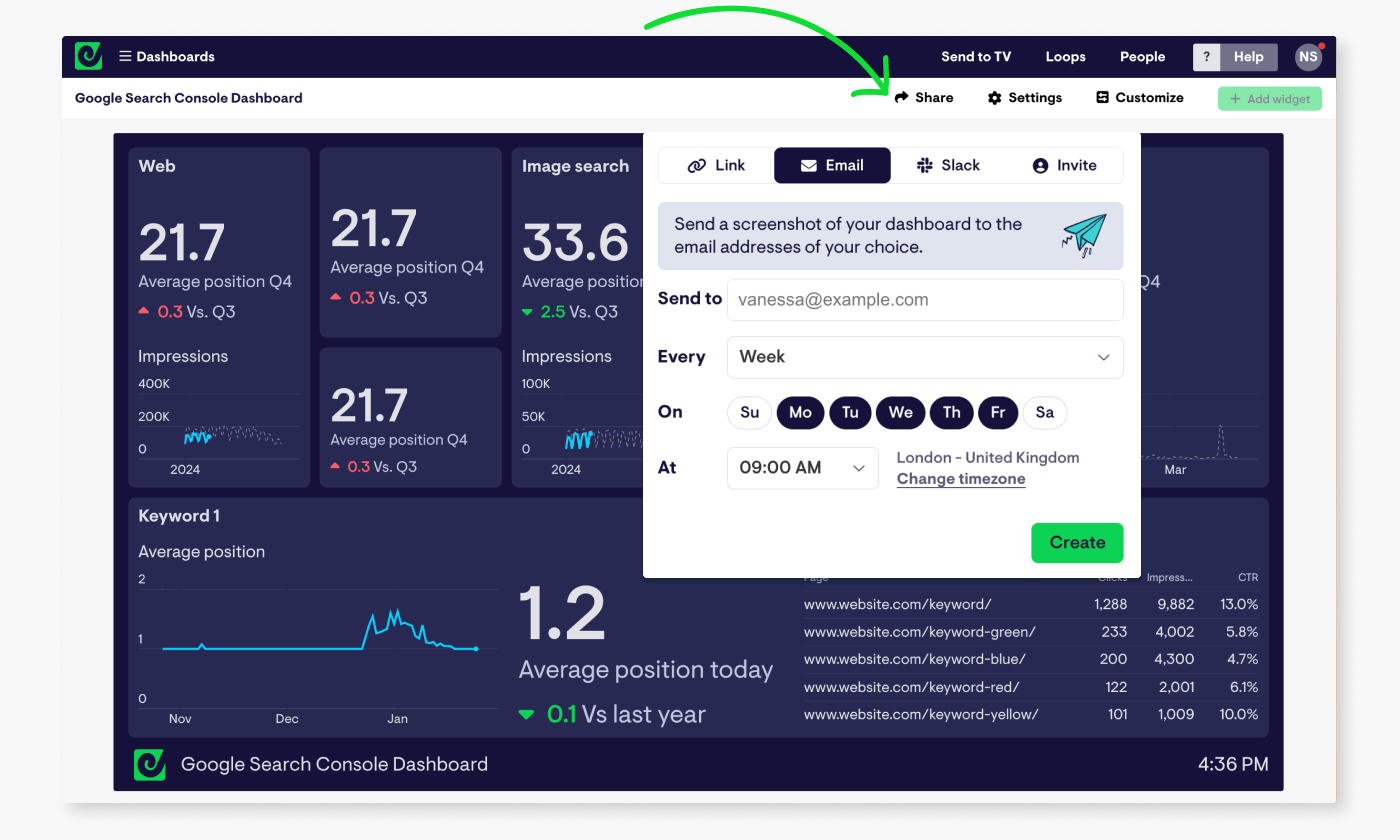1400x840 pixels.
Task: Enable Sunday in the schedule days
Action: [x=749, y=412]
